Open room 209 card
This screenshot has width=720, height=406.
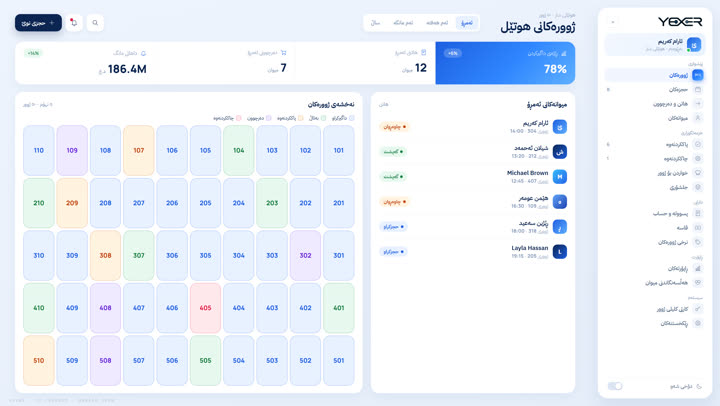72,203
